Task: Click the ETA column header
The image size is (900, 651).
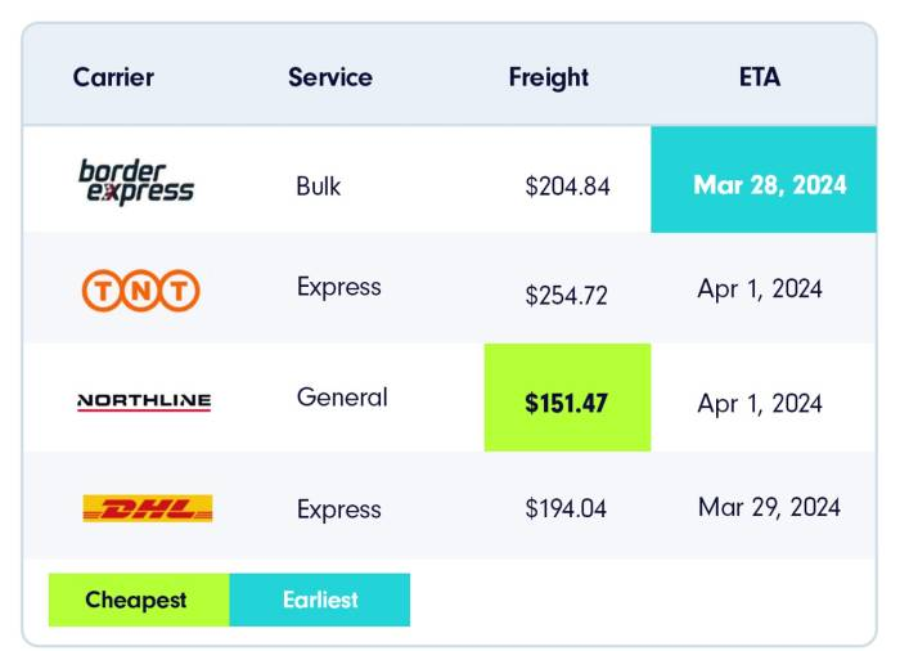Action: [760, 77]
